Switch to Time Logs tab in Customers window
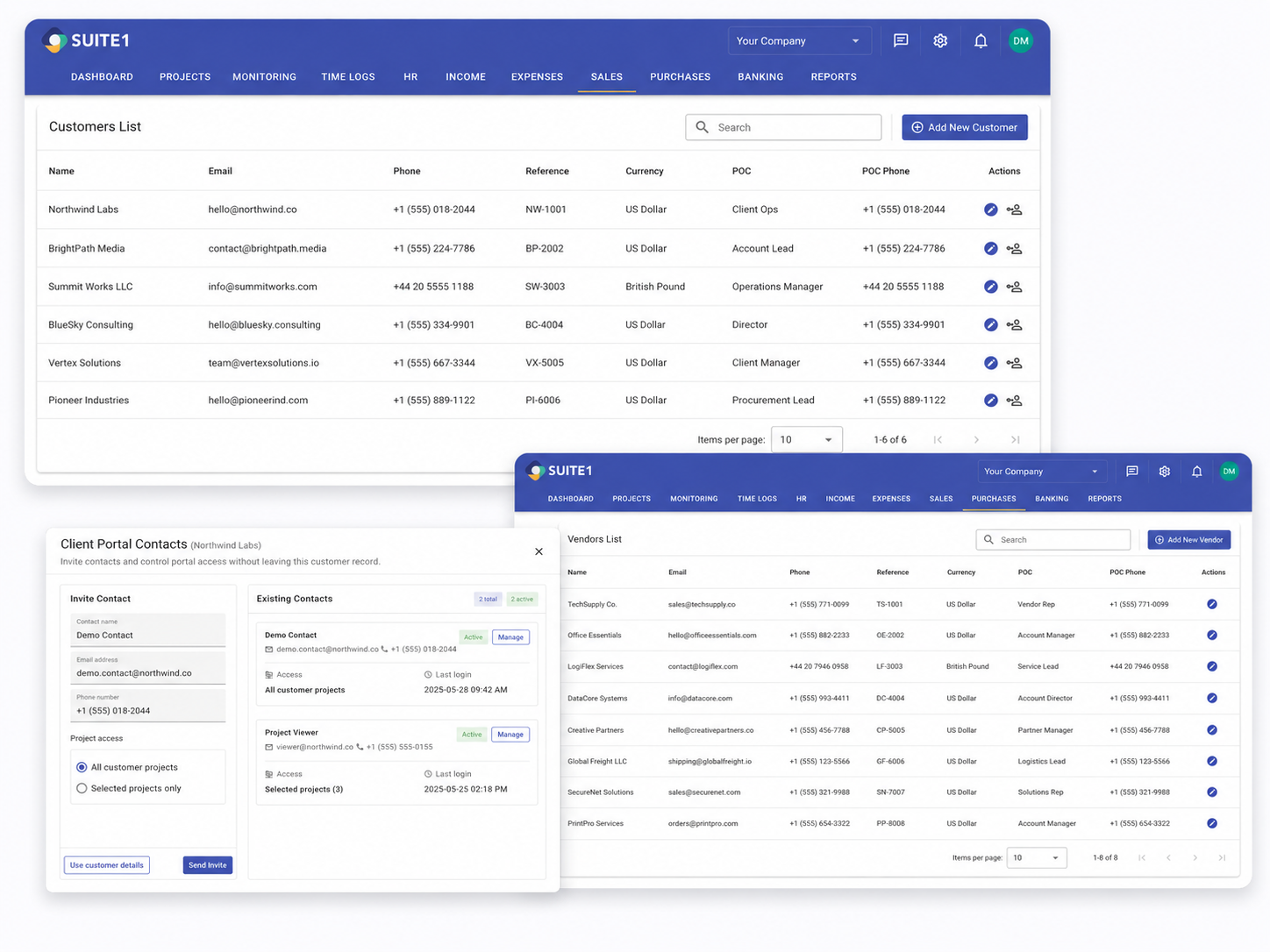1270x952 pixels. tap(348, 77)
